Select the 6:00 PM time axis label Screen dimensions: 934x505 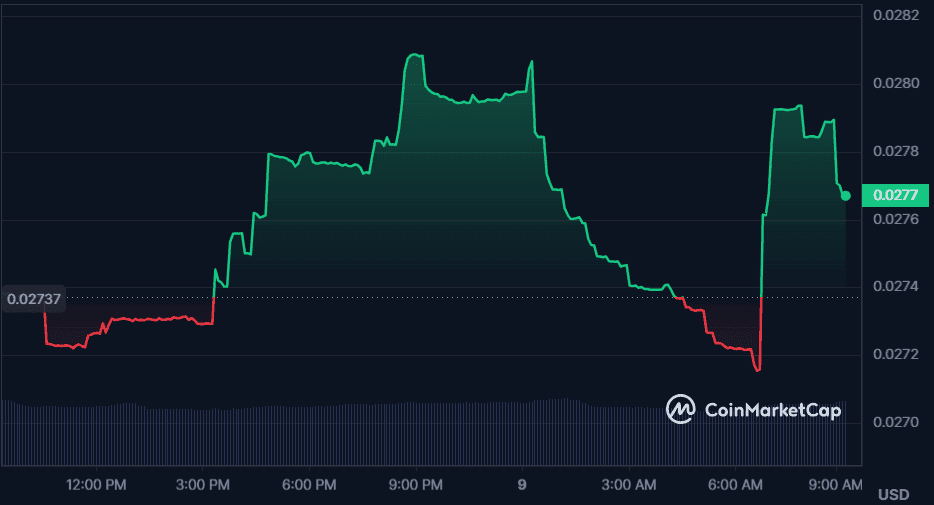[310, 485]
